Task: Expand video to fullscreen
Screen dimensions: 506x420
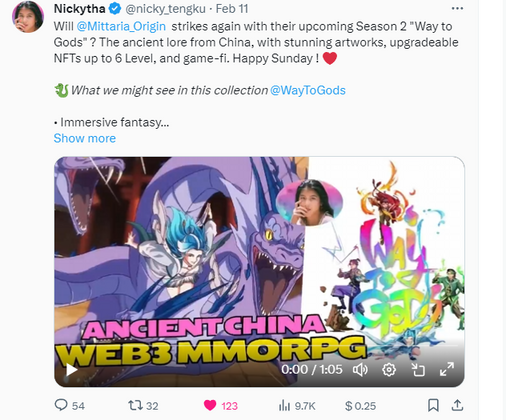Action: (x=447, y=369)
